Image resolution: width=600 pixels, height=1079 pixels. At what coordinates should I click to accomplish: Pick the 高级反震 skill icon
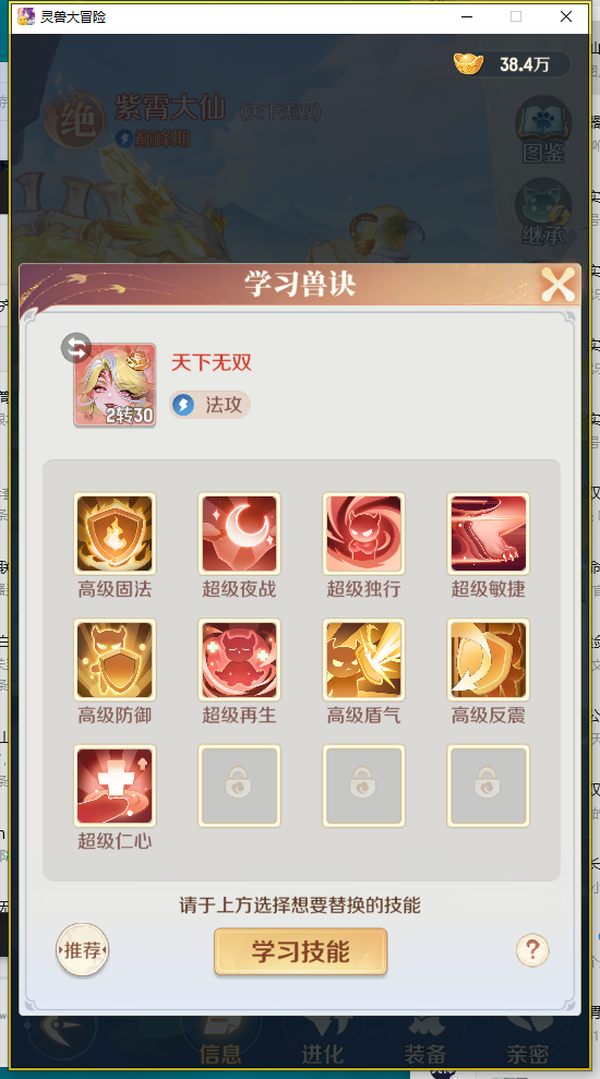[x=489, y=659]
